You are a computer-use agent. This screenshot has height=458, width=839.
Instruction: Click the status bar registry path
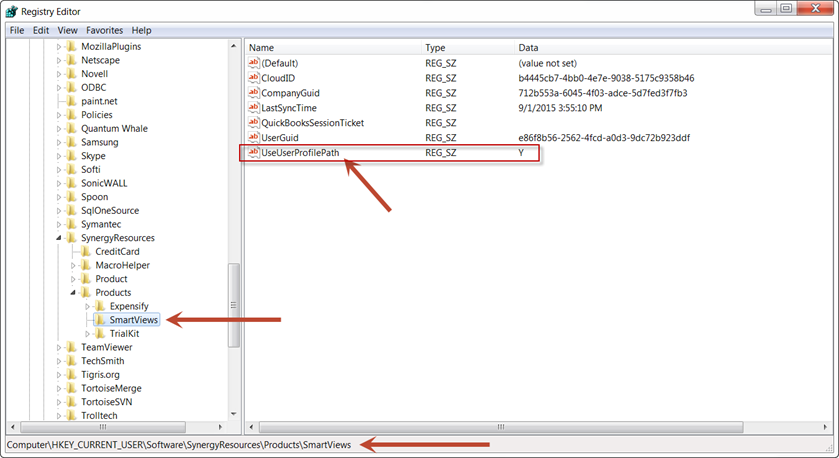pyautogui.click(x=179, y=445)
